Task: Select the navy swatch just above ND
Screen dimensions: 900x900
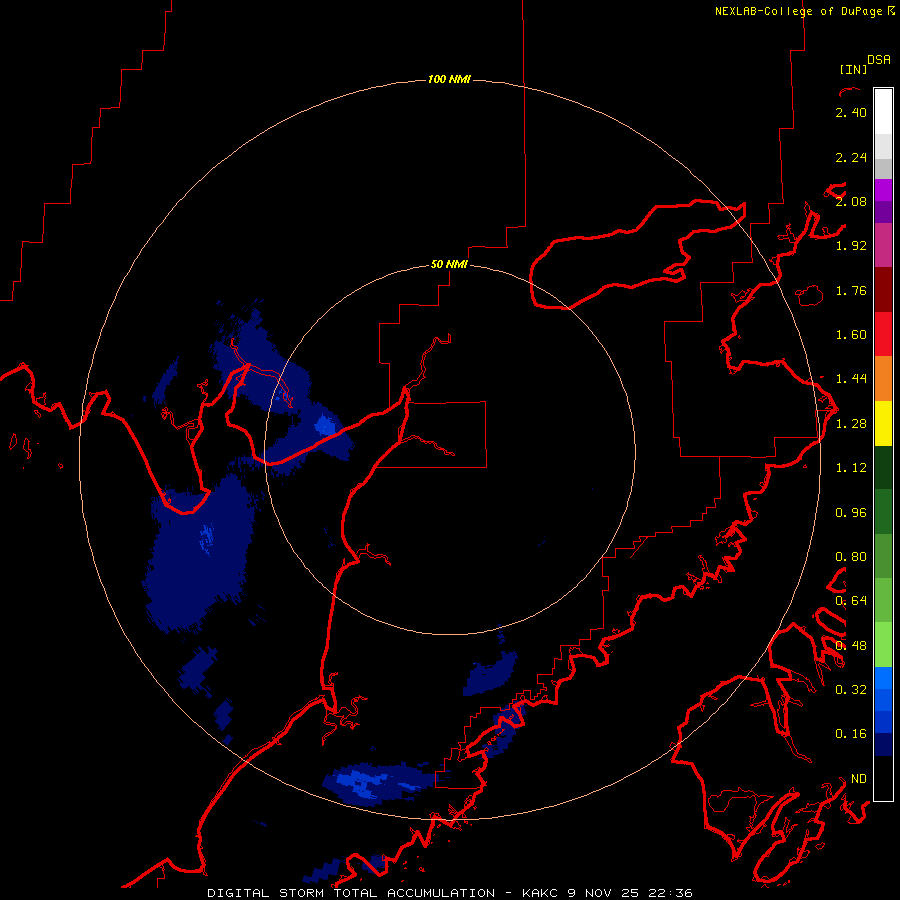Action: [x=883, y=744]
